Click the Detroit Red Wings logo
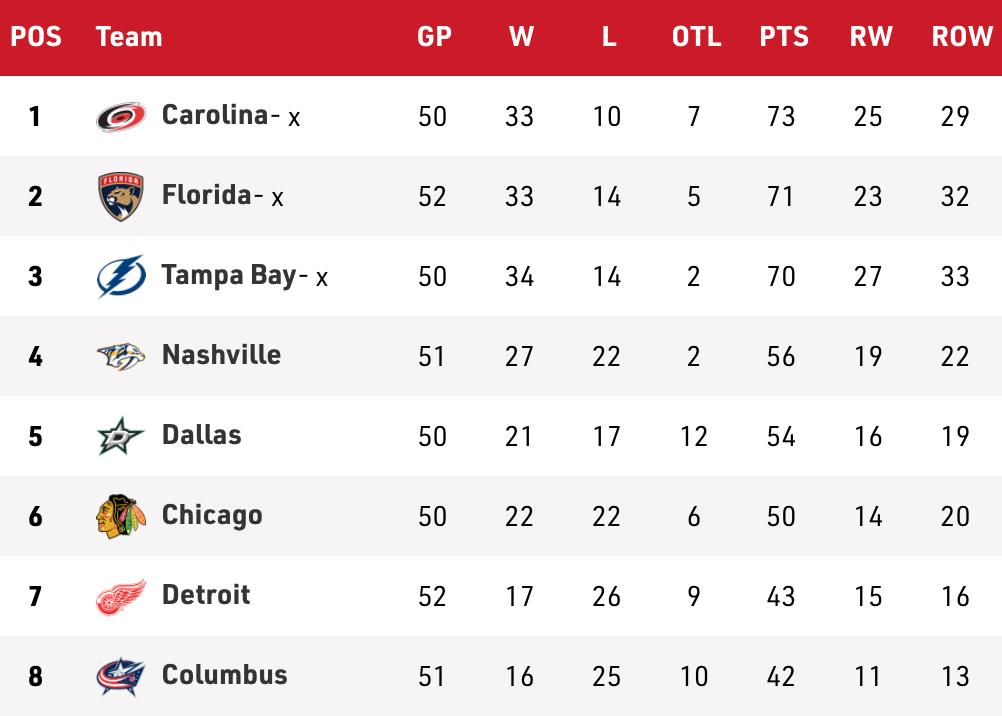The width and height of the screenshot is (1002, 716). [121, 596]
